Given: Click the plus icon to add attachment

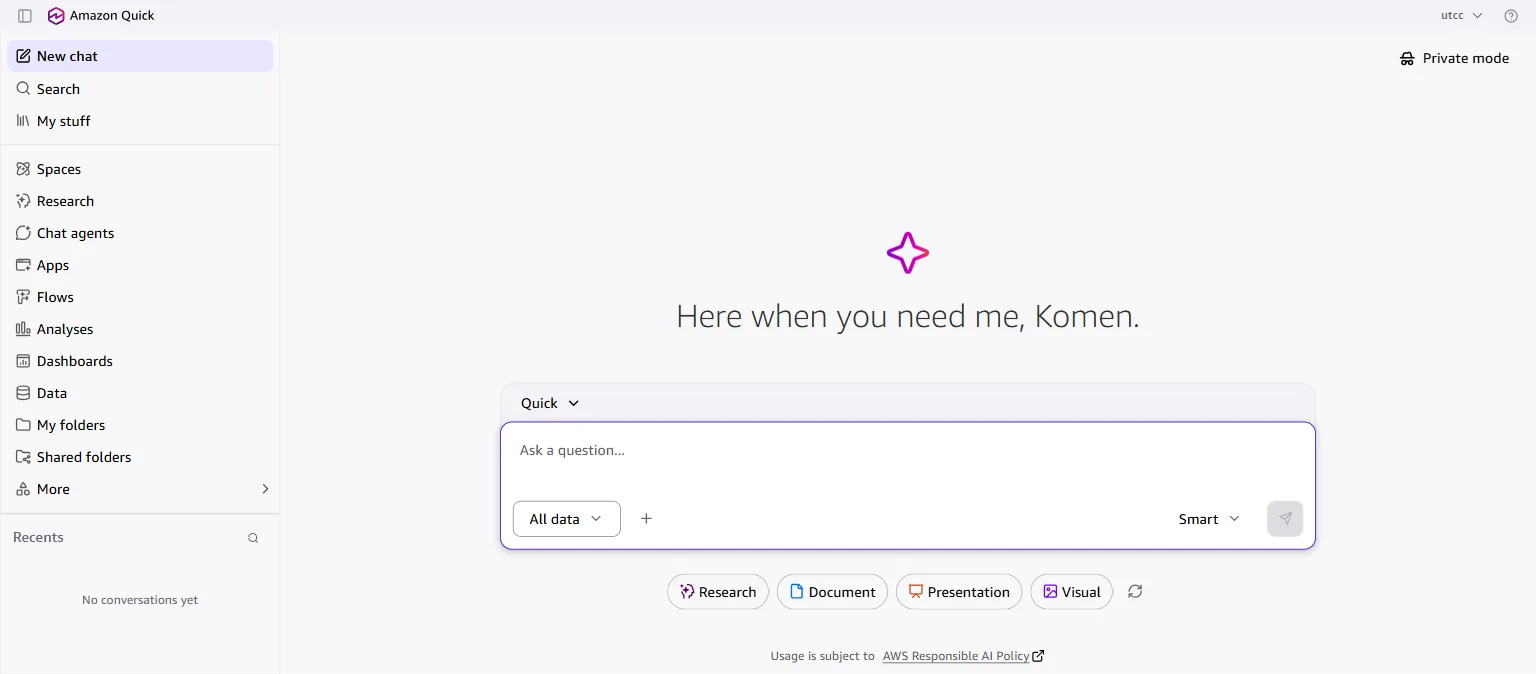Looking at the screenshot, I should (x=646, y=519).
